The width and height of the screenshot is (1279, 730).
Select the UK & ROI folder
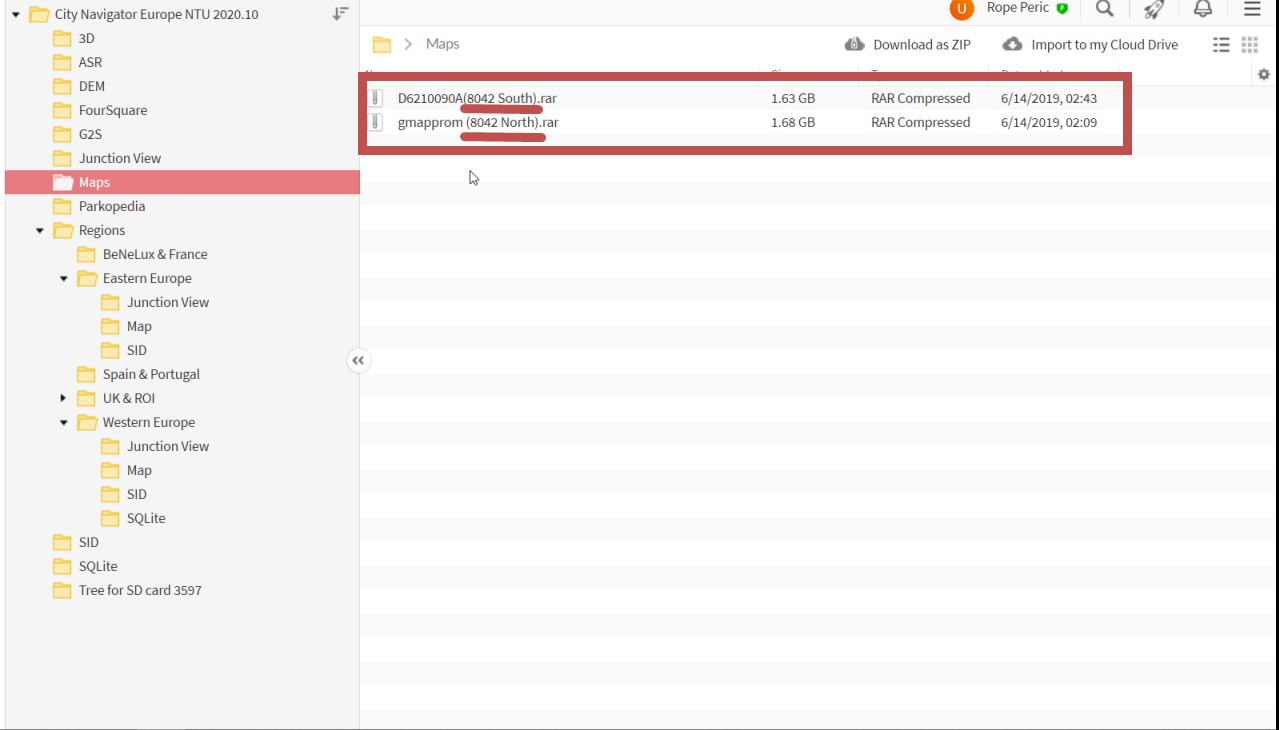pos(116,398)
